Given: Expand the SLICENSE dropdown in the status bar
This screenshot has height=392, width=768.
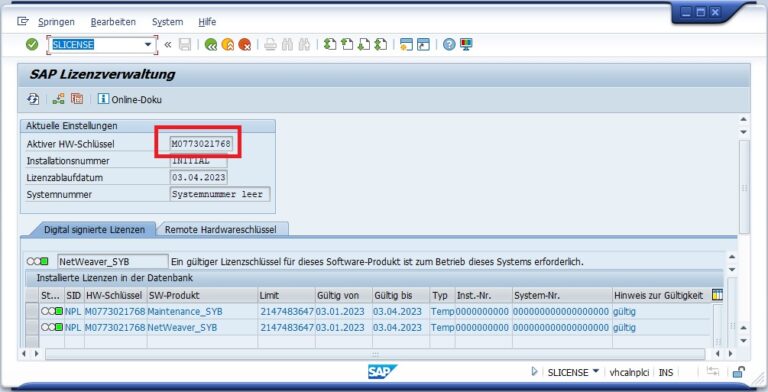Looking at the screenshot, I should point(596,371).
